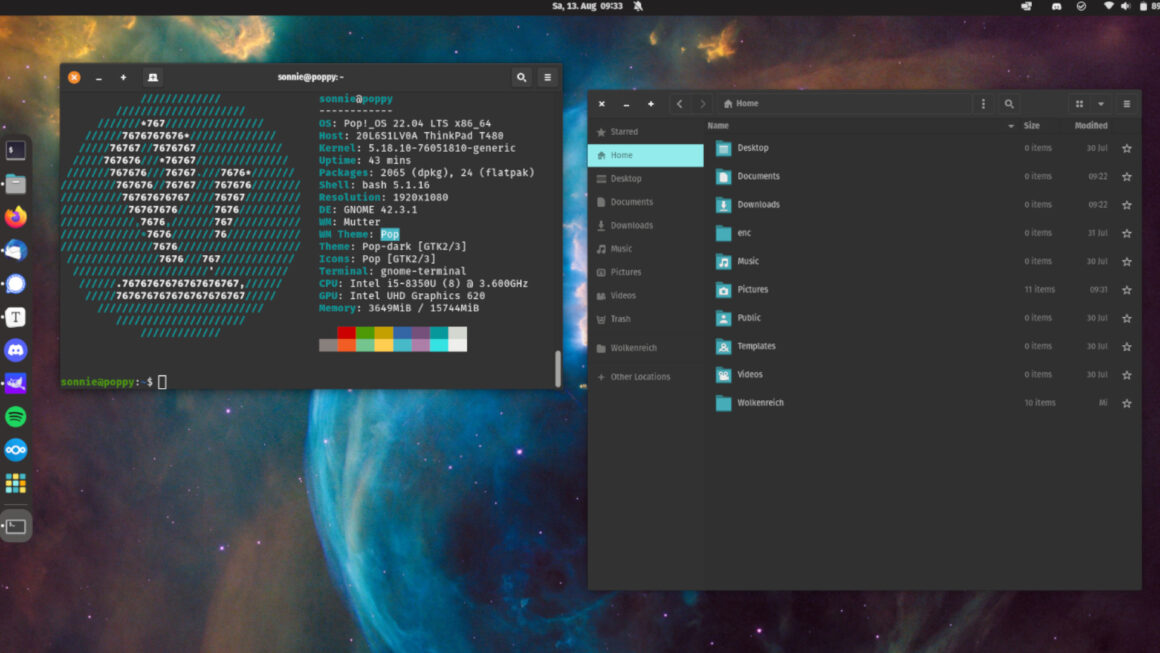Open Firefox from the dock

[16, 217]
